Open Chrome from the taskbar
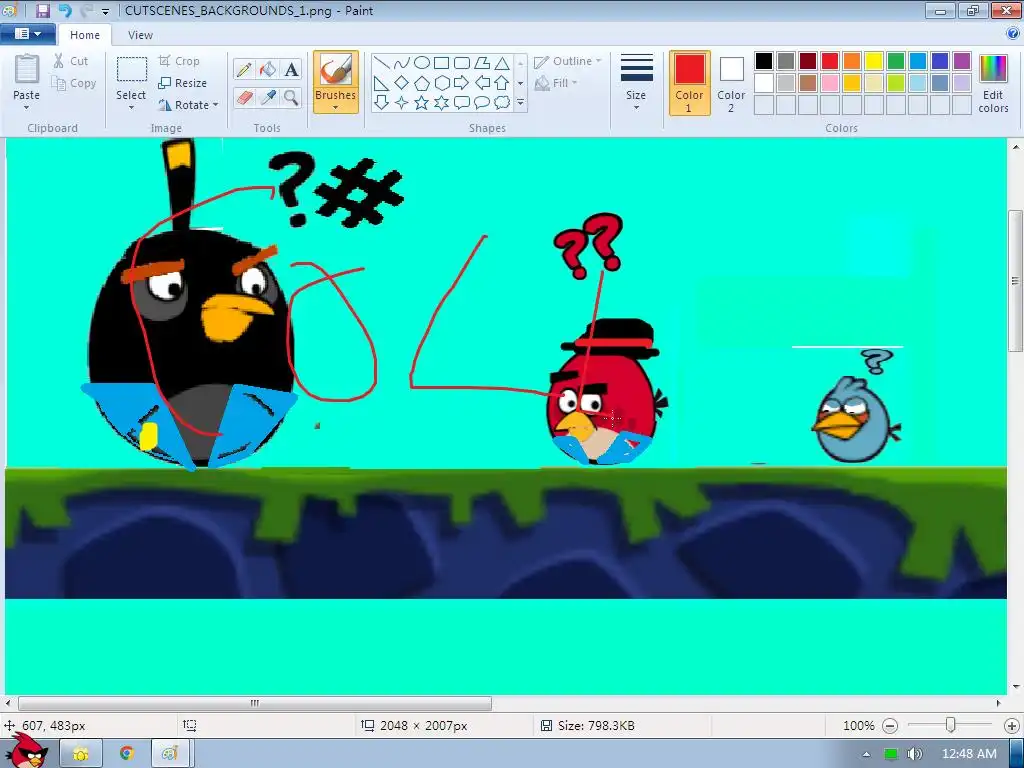 coord(127,754)
